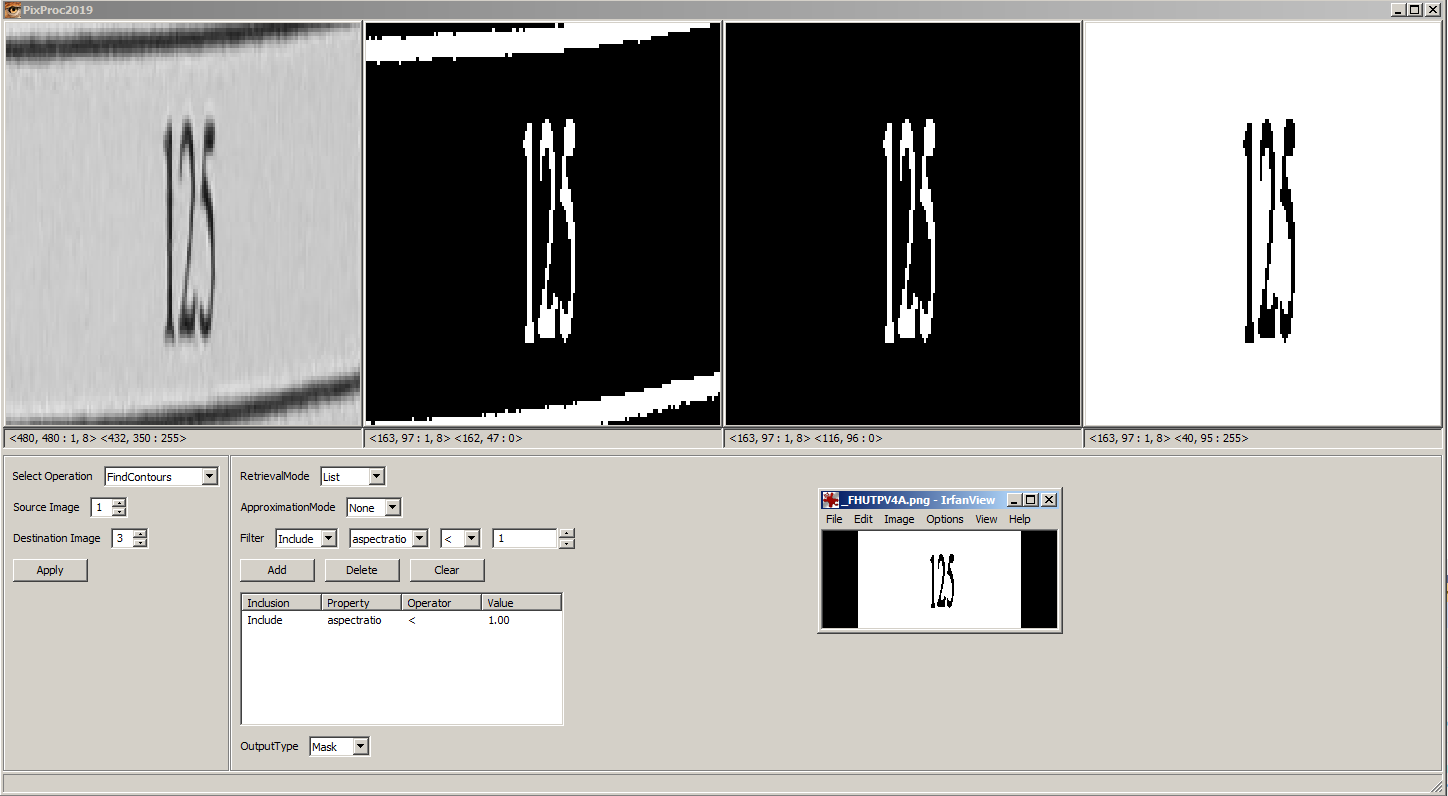Minimize the IrfanView window
This screenshot has width=1448, height=796.
point(1015,499)
